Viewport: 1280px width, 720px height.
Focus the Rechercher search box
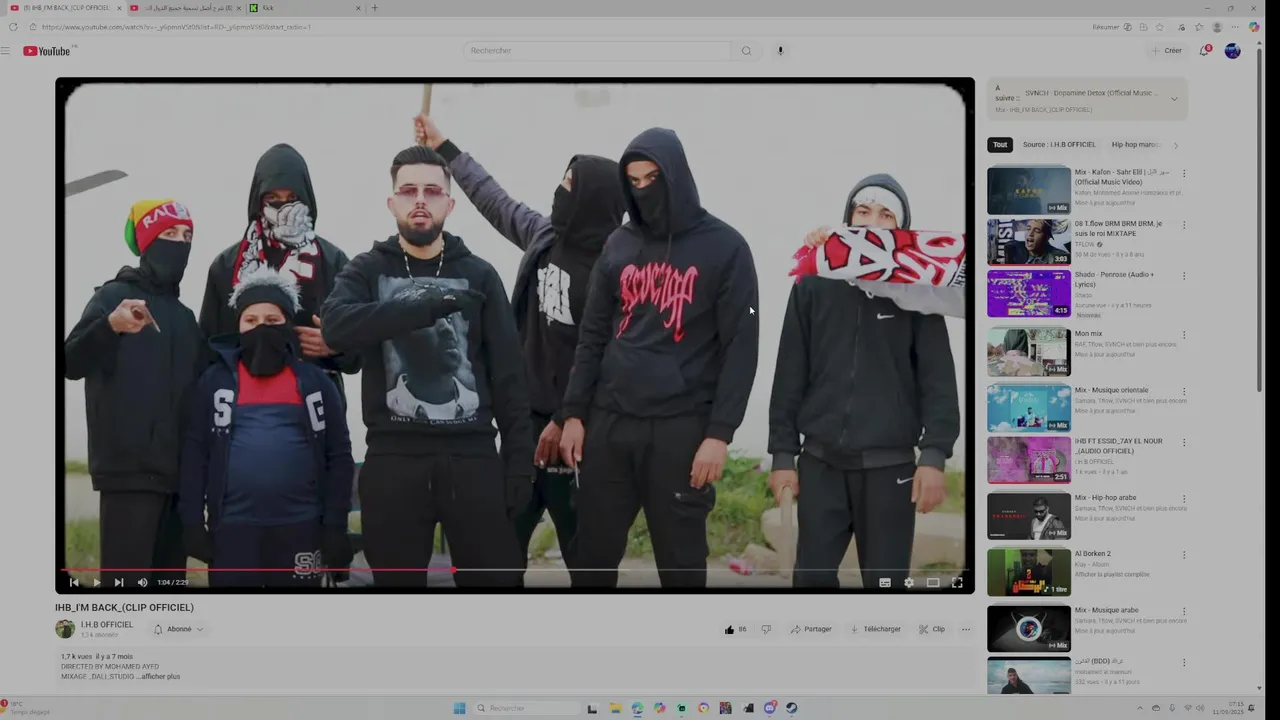(x=598, y=51)
